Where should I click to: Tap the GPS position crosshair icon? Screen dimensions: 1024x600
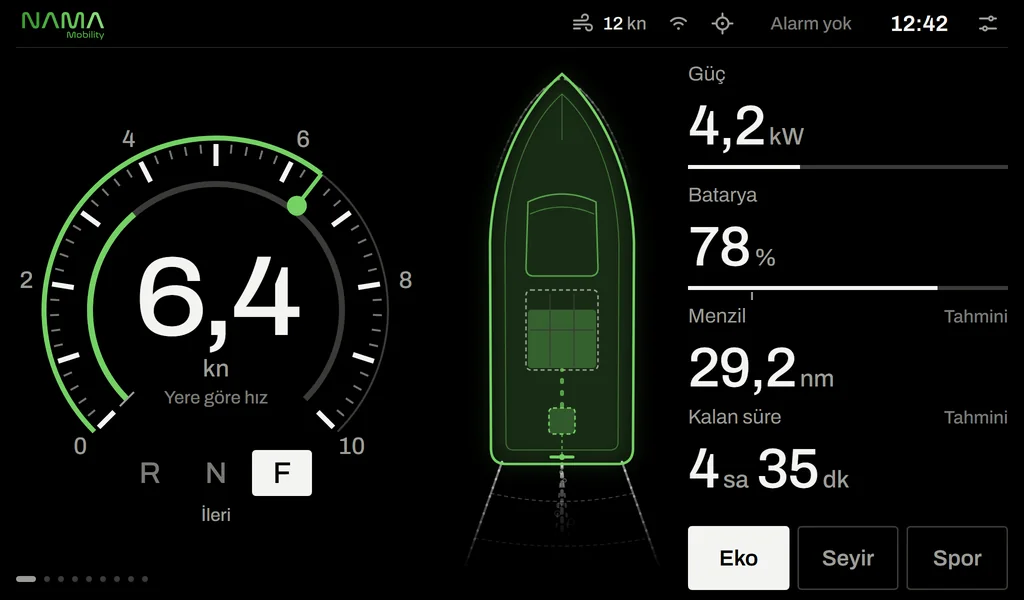pos(722,24)
